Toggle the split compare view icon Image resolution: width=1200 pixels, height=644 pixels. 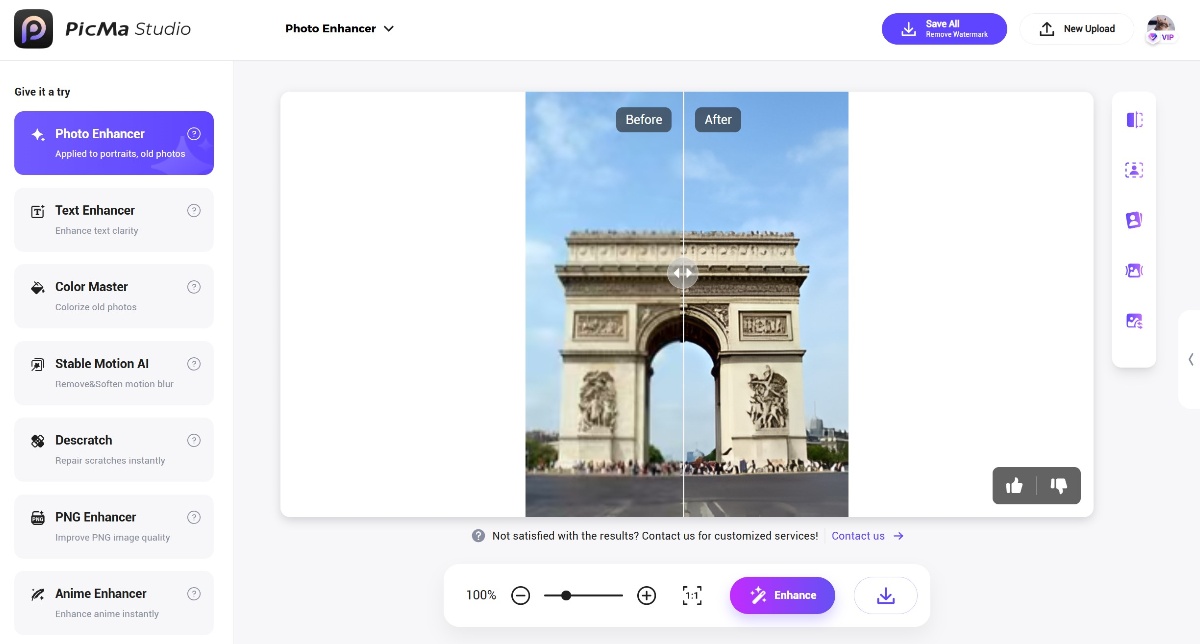1134,120
